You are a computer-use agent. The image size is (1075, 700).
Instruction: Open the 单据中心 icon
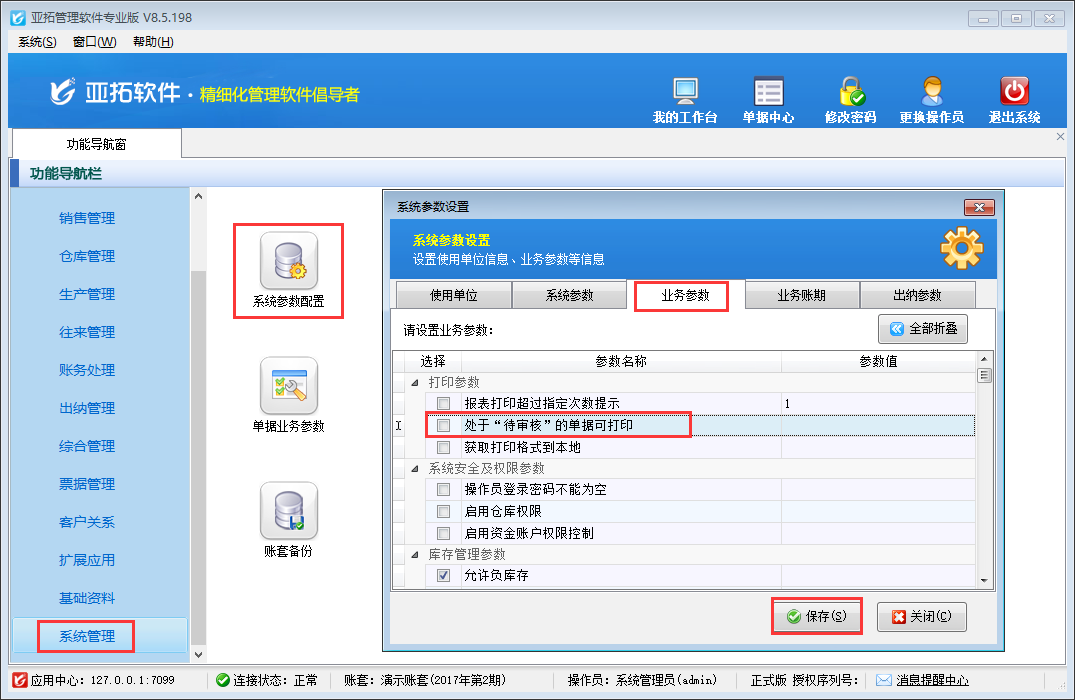(768, 93)
